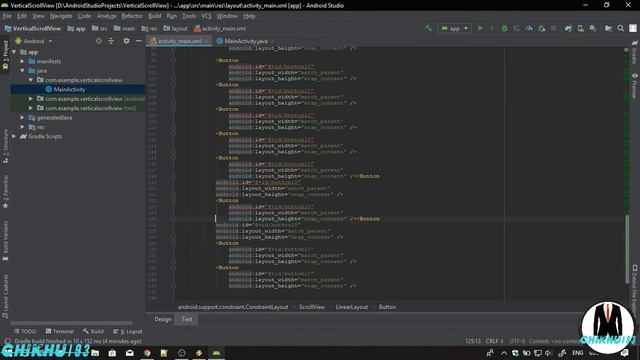Click the activity_main.xml navigation bar crumb

coord(220,29)
